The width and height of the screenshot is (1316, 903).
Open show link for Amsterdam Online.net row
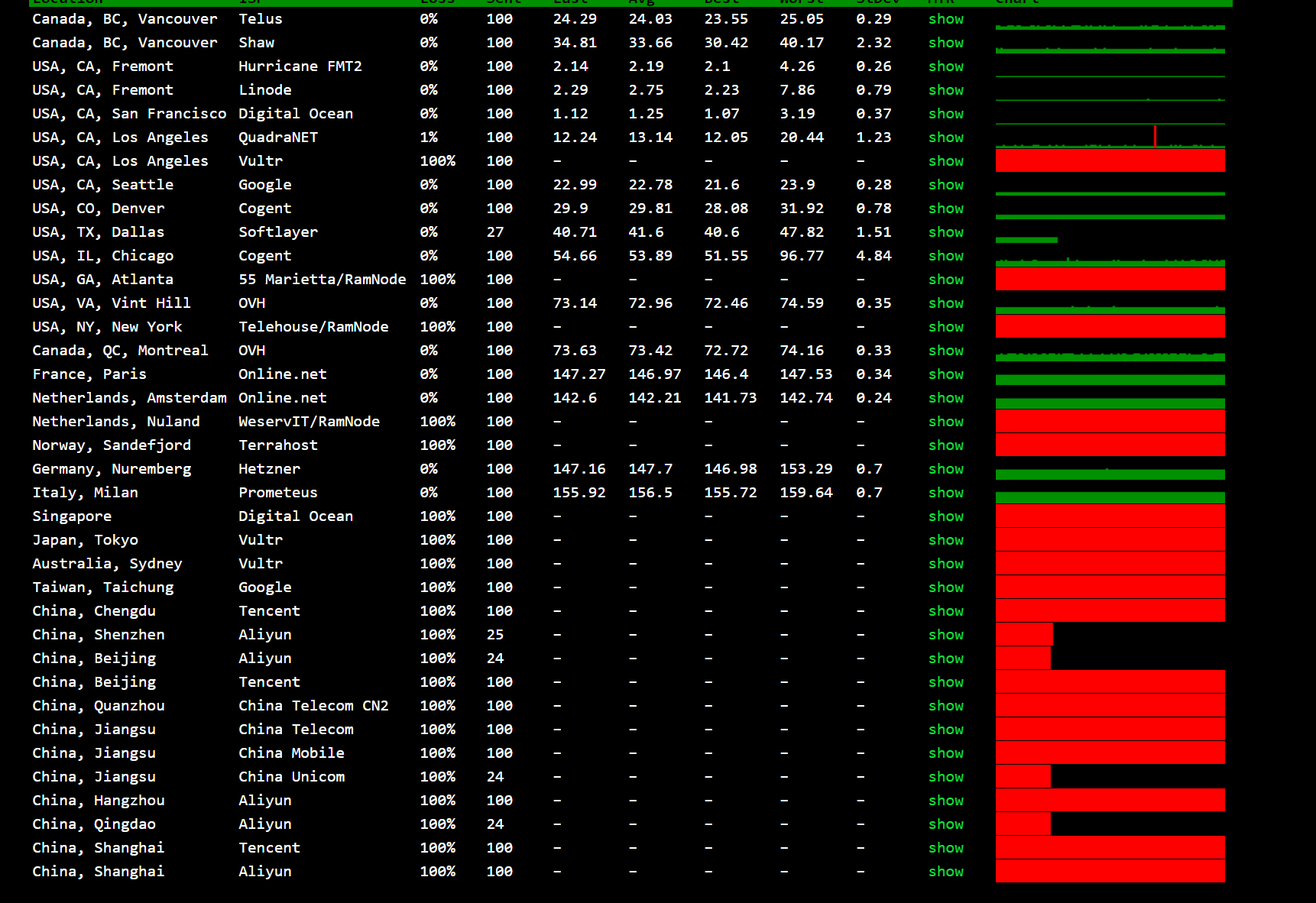click(945, 398)
